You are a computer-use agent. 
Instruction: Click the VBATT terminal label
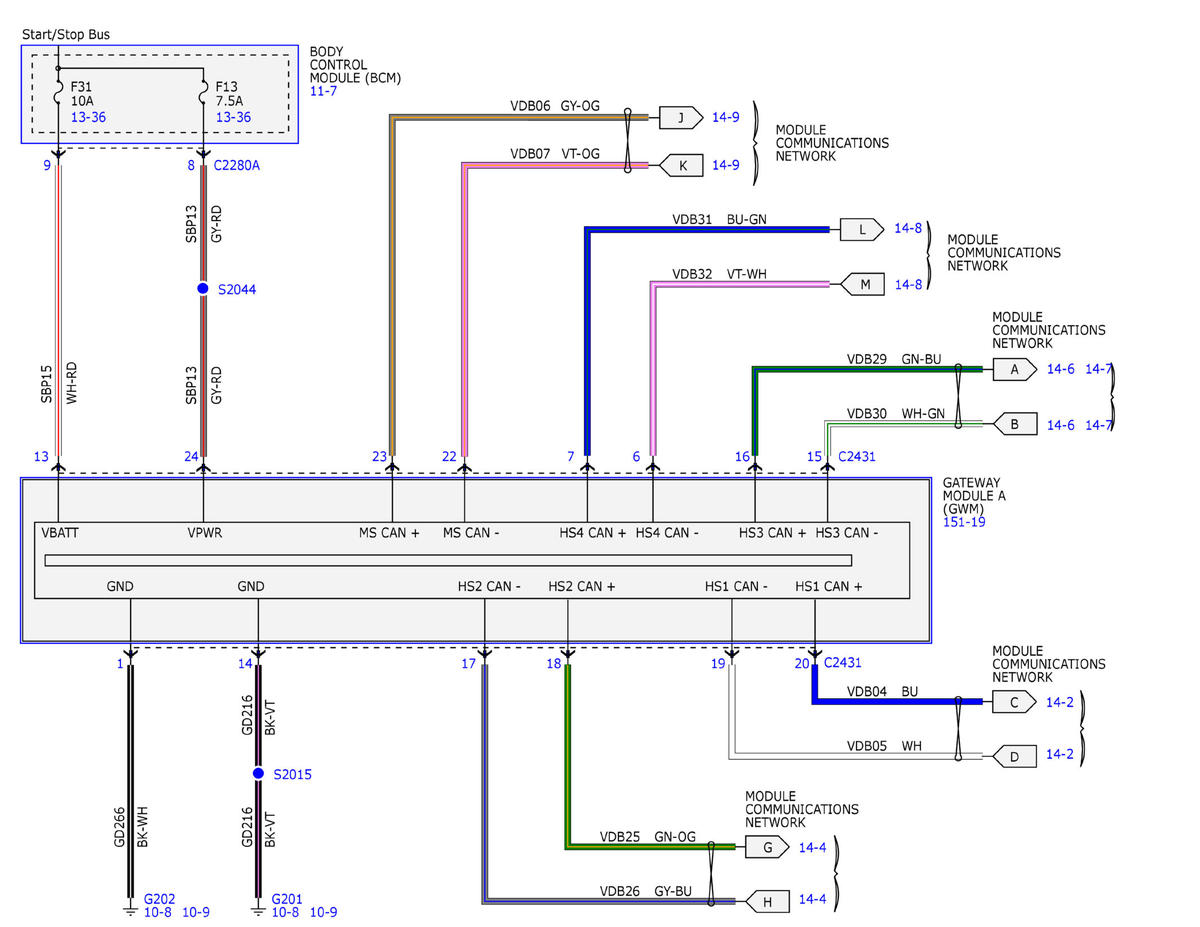60,532
